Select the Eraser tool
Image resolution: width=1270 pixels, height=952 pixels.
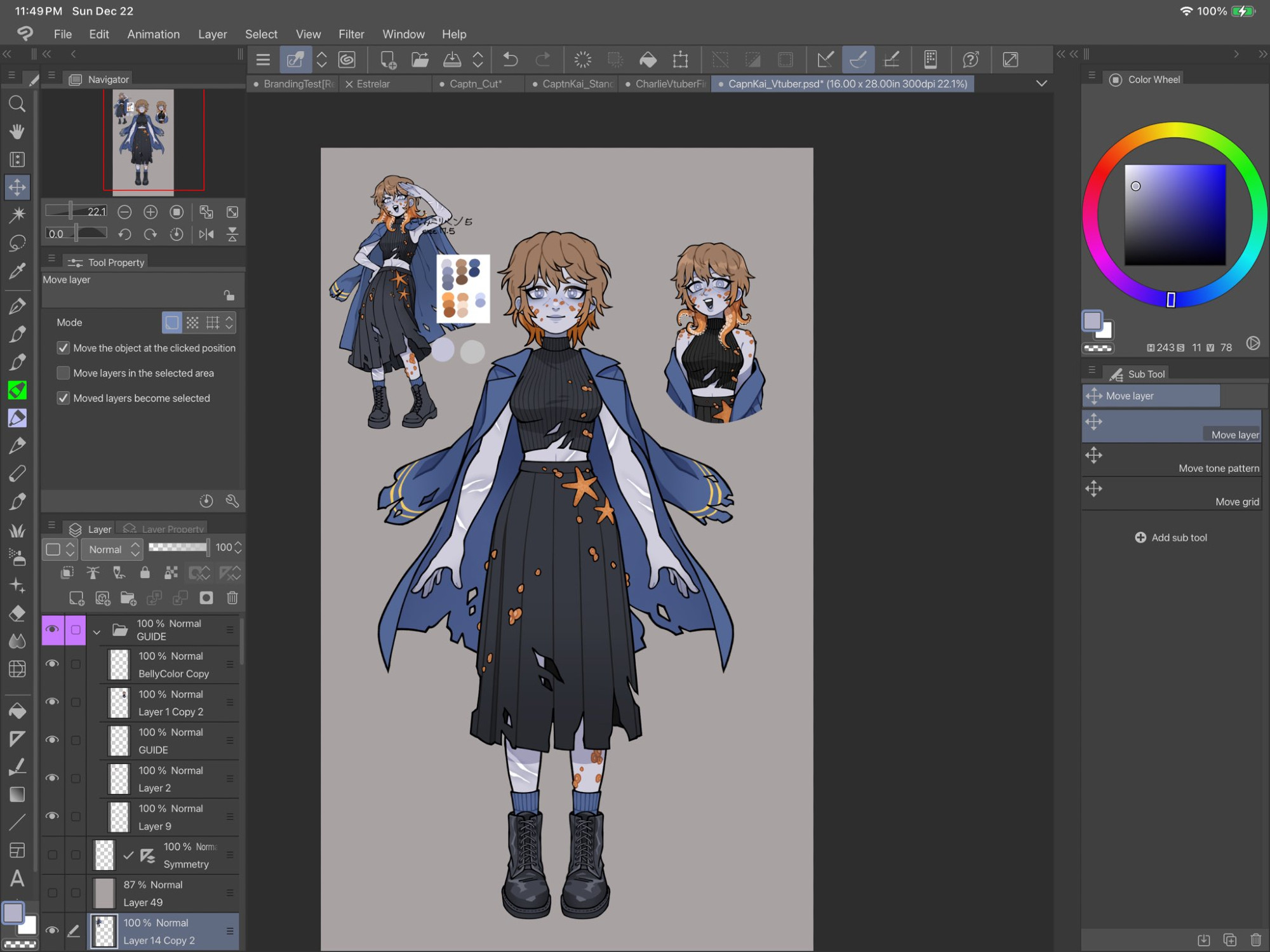click(x=17, y=613)
